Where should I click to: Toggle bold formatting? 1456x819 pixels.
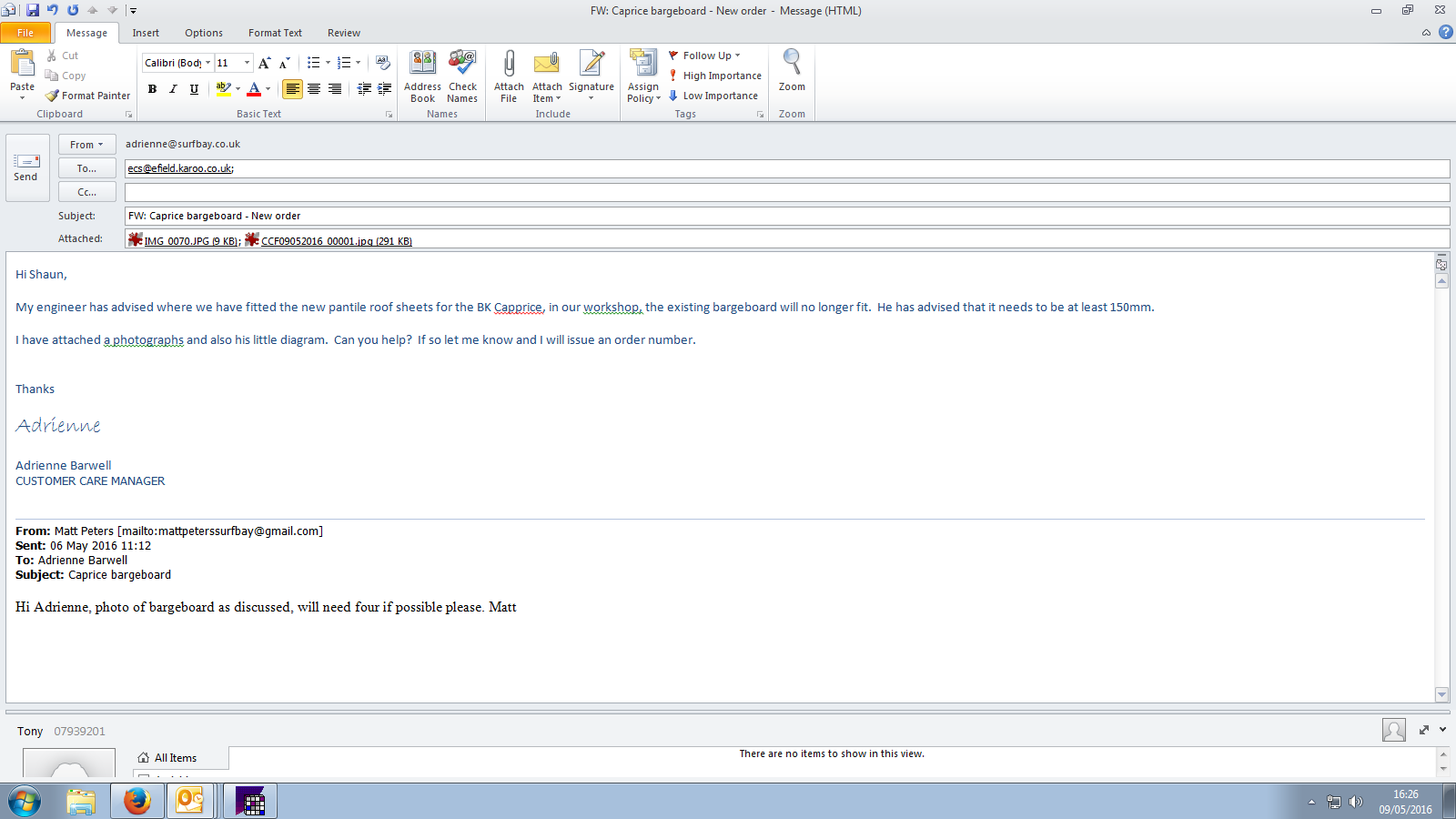click(x=152, y=89)
